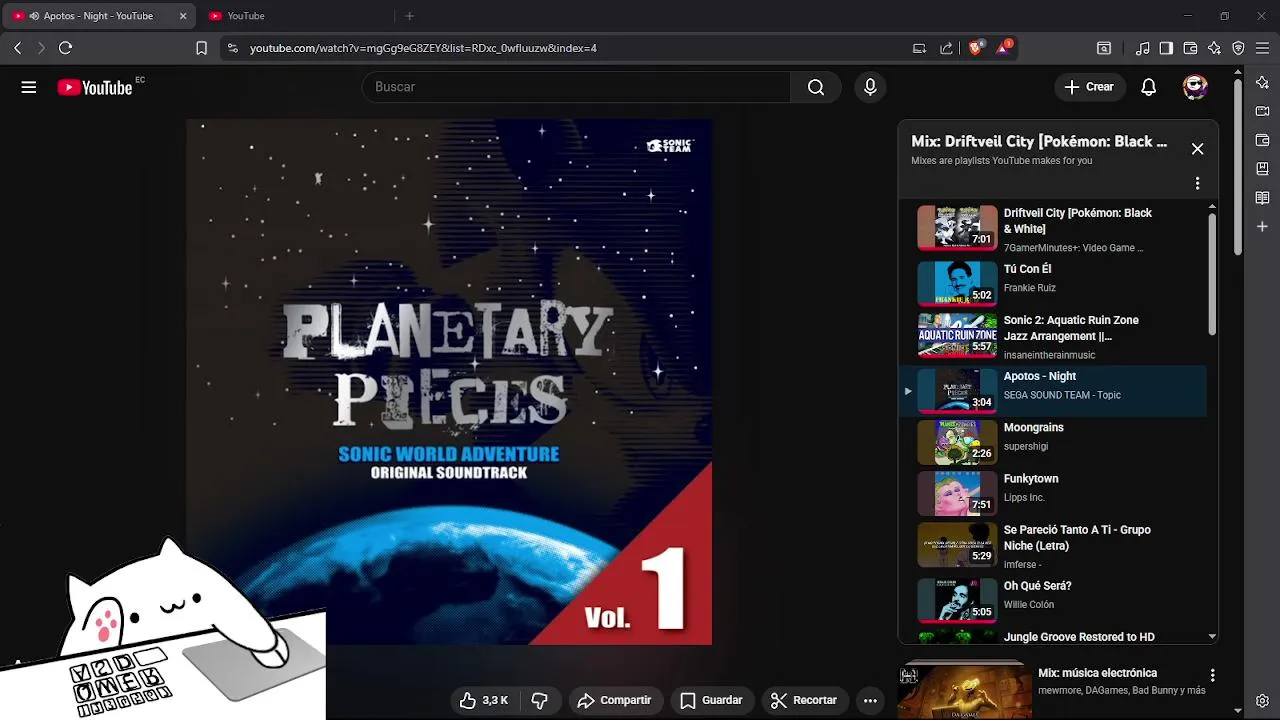The height and width of the screenshot is (720, 1280).
Task: Open Mix: música electrónica recommendation
Action: point(1052,690)
